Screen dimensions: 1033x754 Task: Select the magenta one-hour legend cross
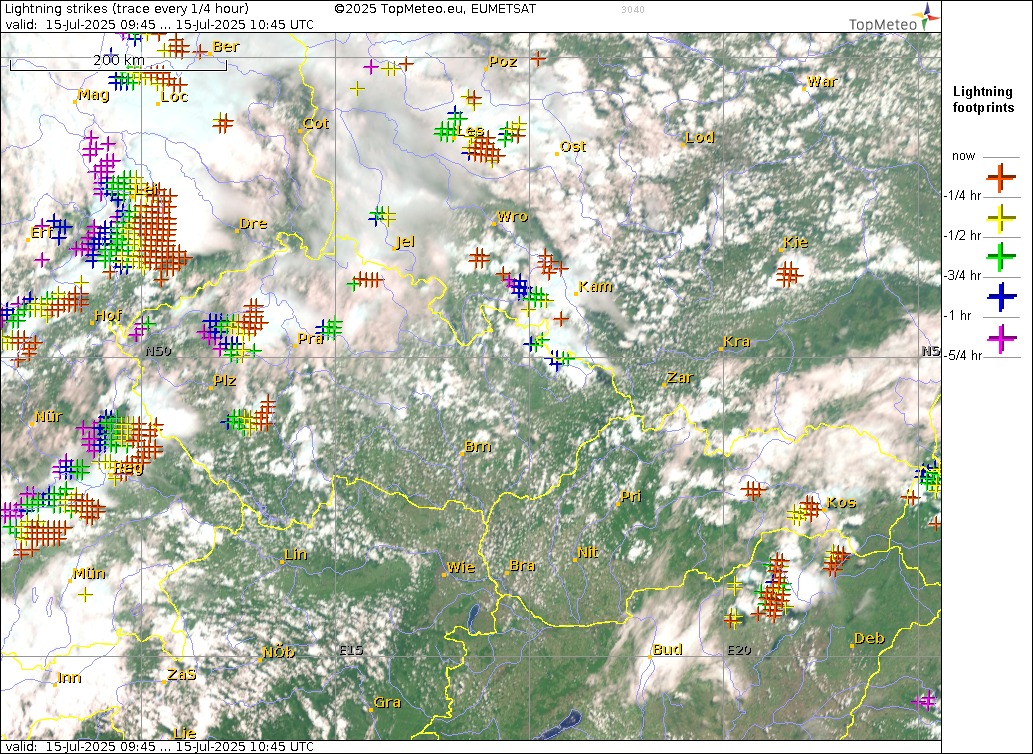(x=1001, y=337)
